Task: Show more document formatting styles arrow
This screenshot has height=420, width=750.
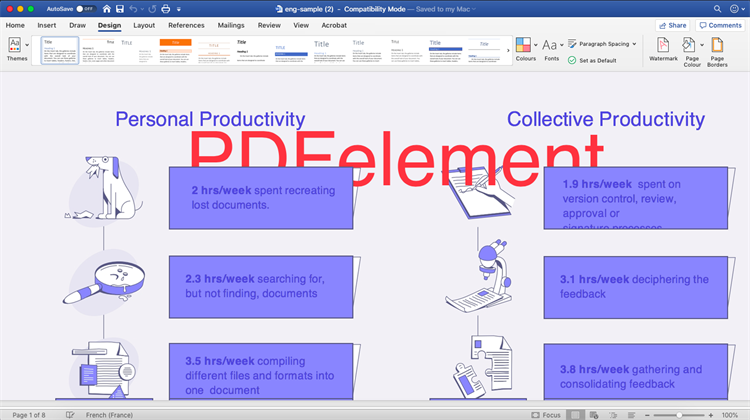Action: click(508, 50)
